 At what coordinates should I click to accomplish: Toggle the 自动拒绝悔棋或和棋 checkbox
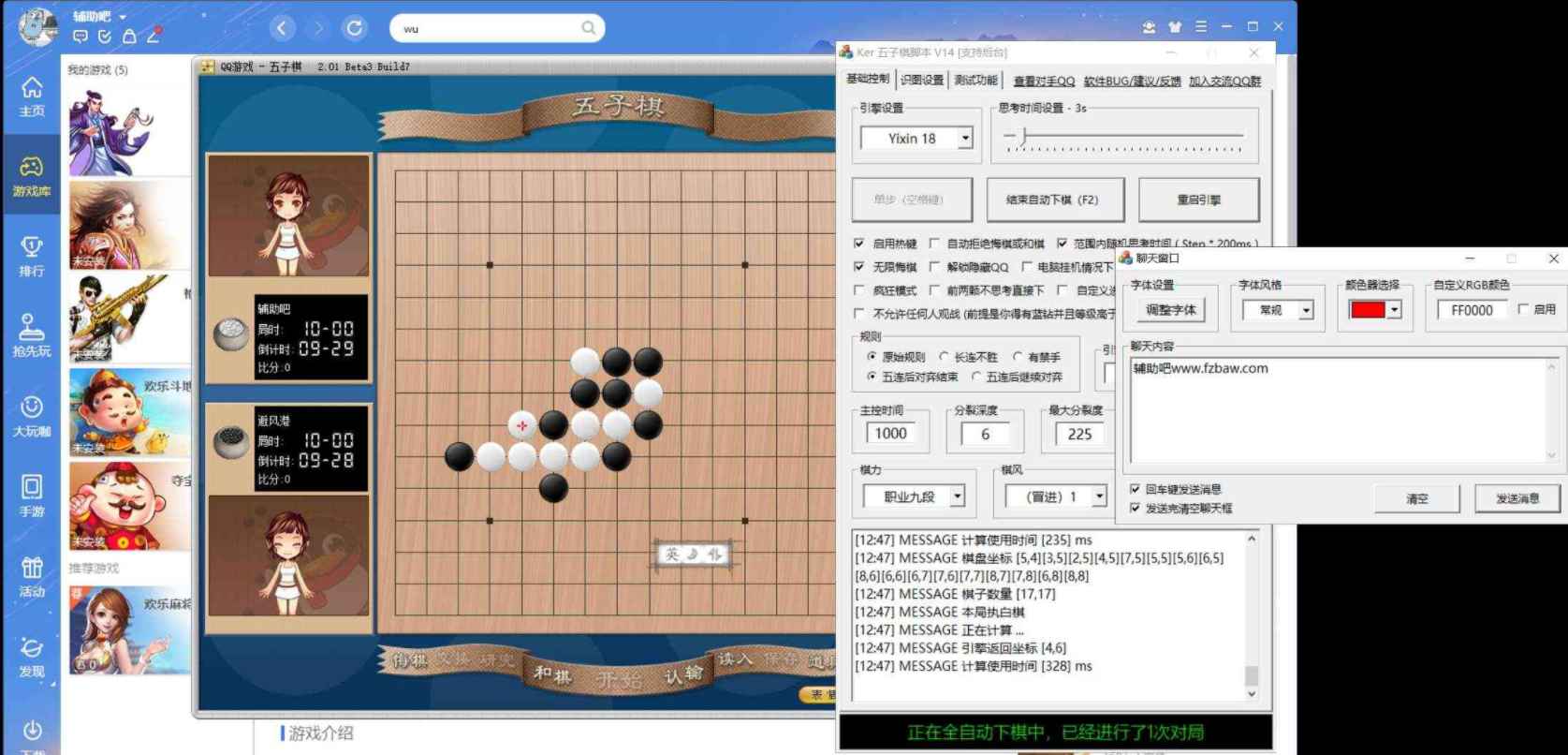coord(933,244)
